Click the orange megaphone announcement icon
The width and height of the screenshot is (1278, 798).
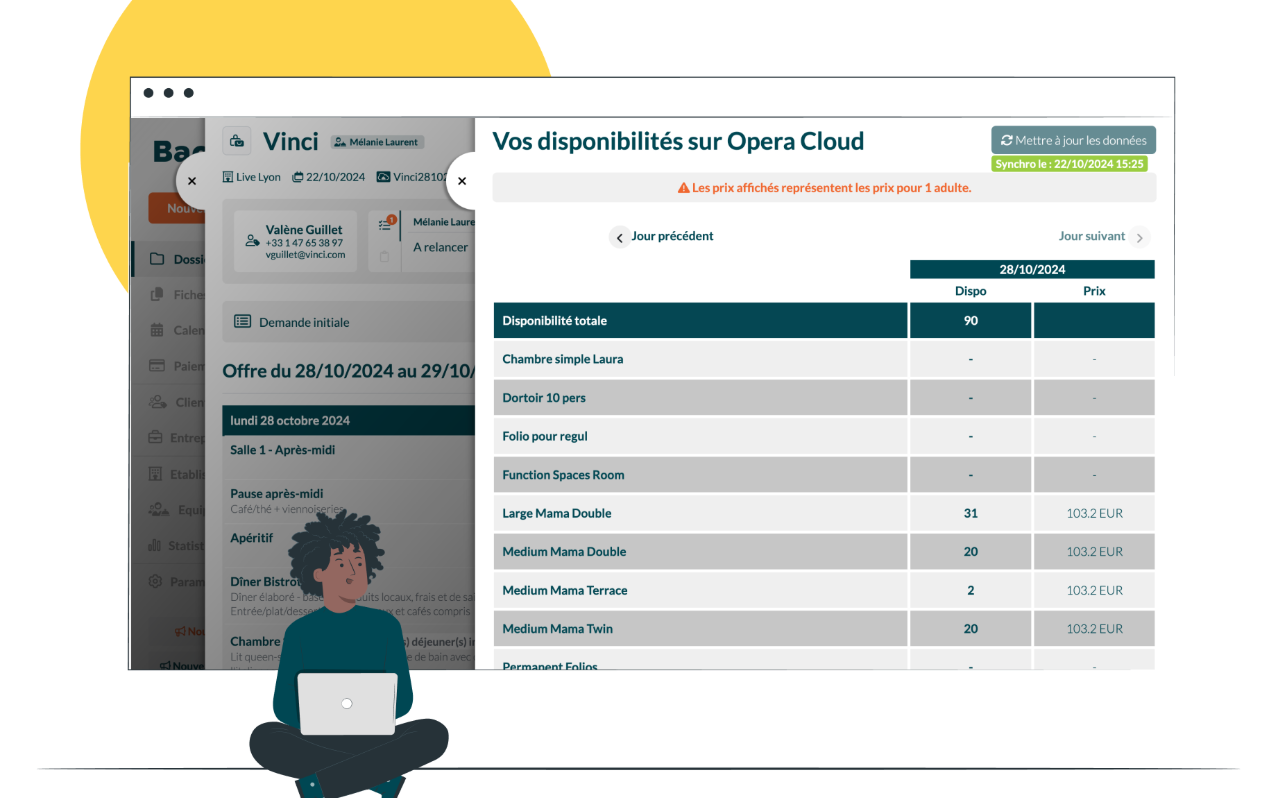(x=180, y=632)
